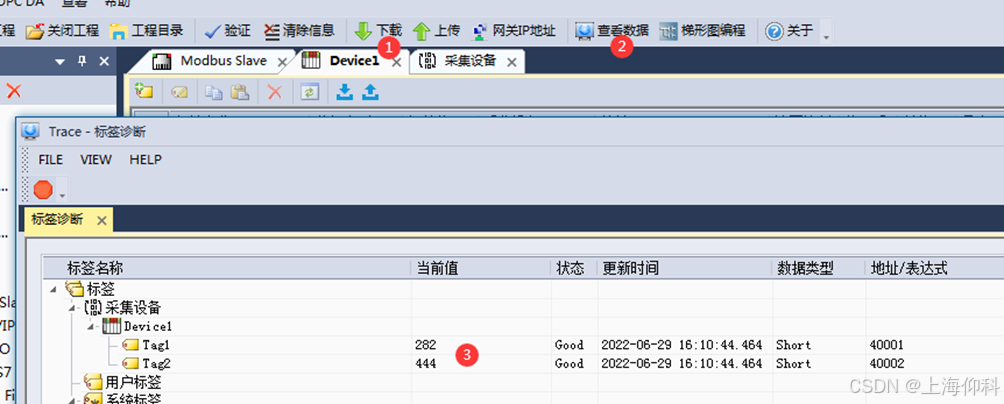
Task: Click the current value 444 of Tag2
Action: (x=426, y=364)
